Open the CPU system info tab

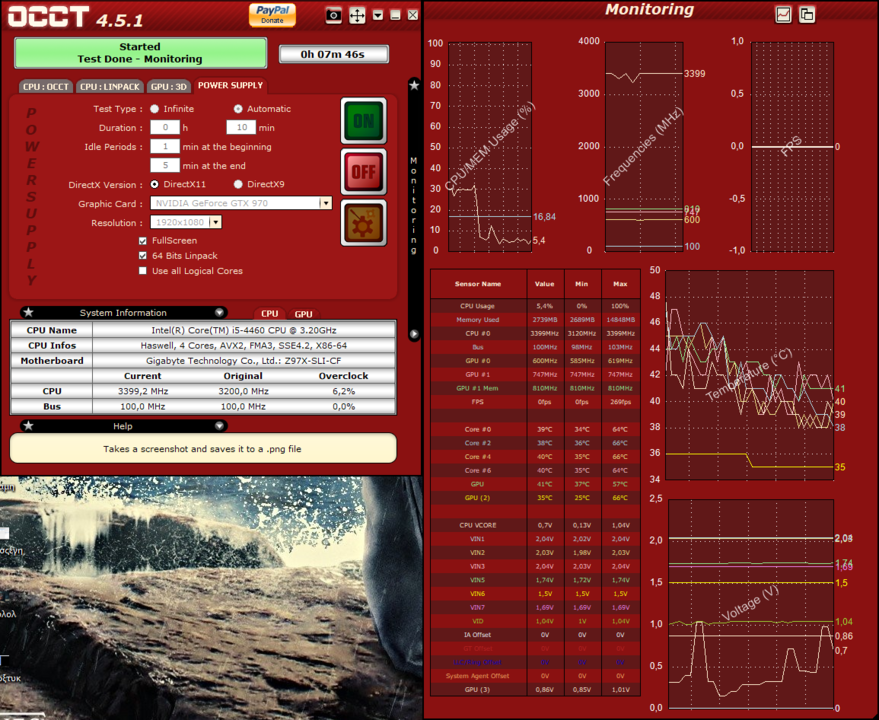pos(270,313)
